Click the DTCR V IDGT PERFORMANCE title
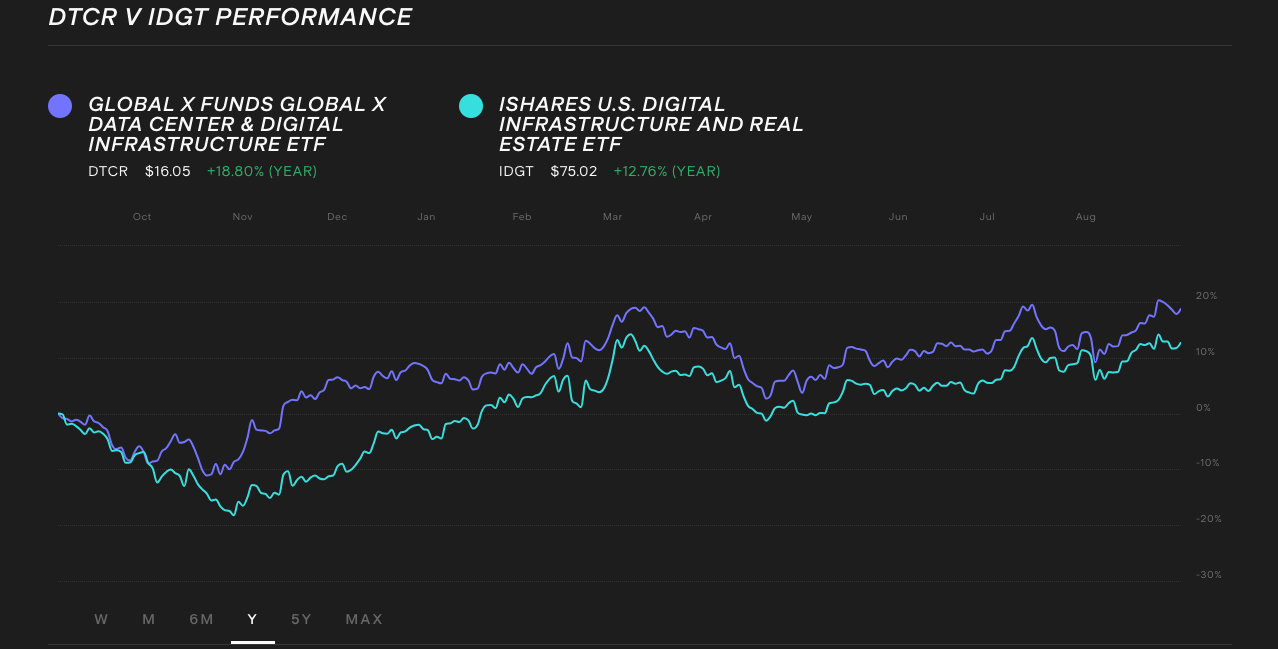This screenshot has width=1278, height=649. click(229, 17)
